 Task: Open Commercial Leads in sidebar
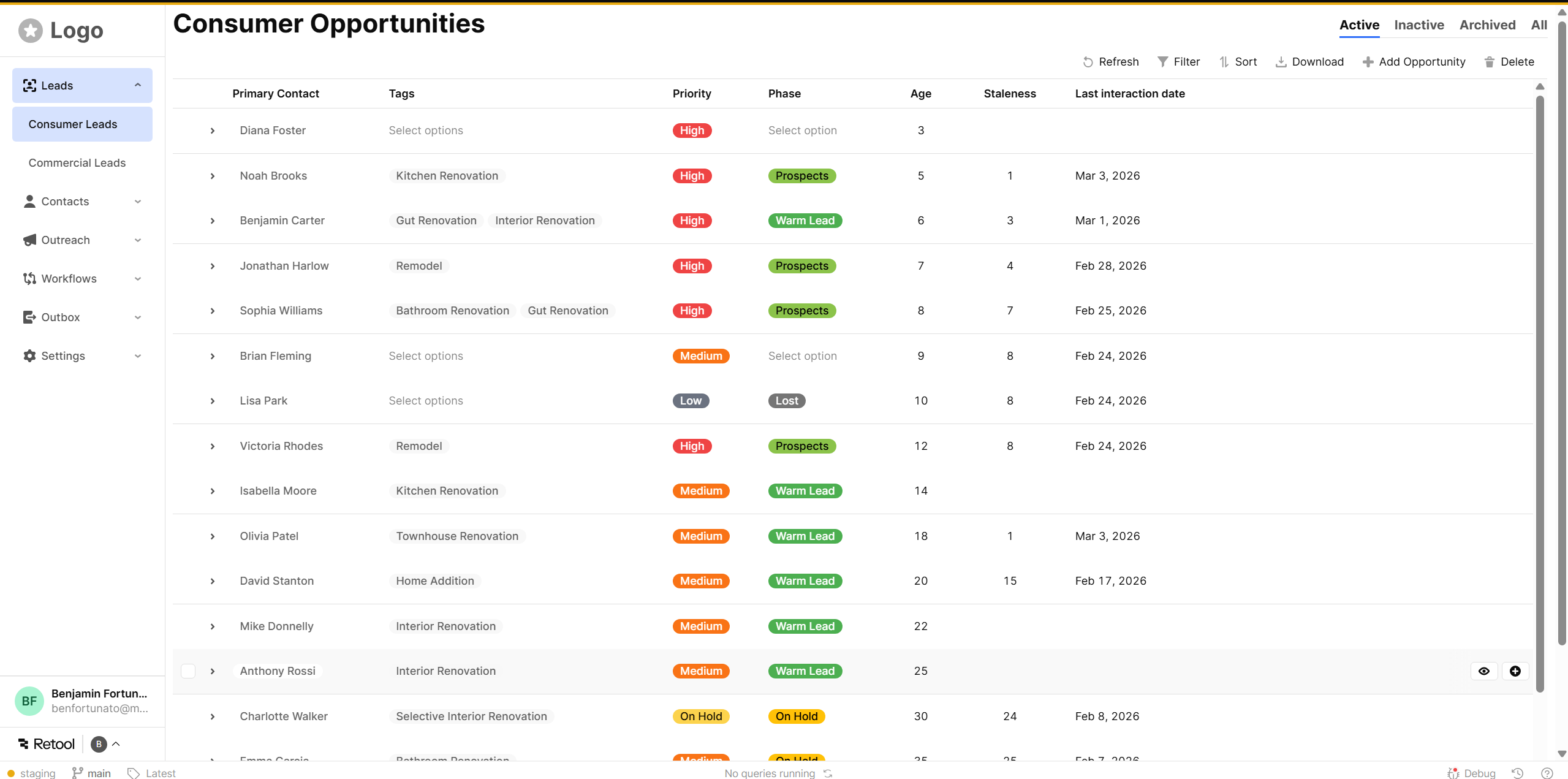[x=77, y=163]
